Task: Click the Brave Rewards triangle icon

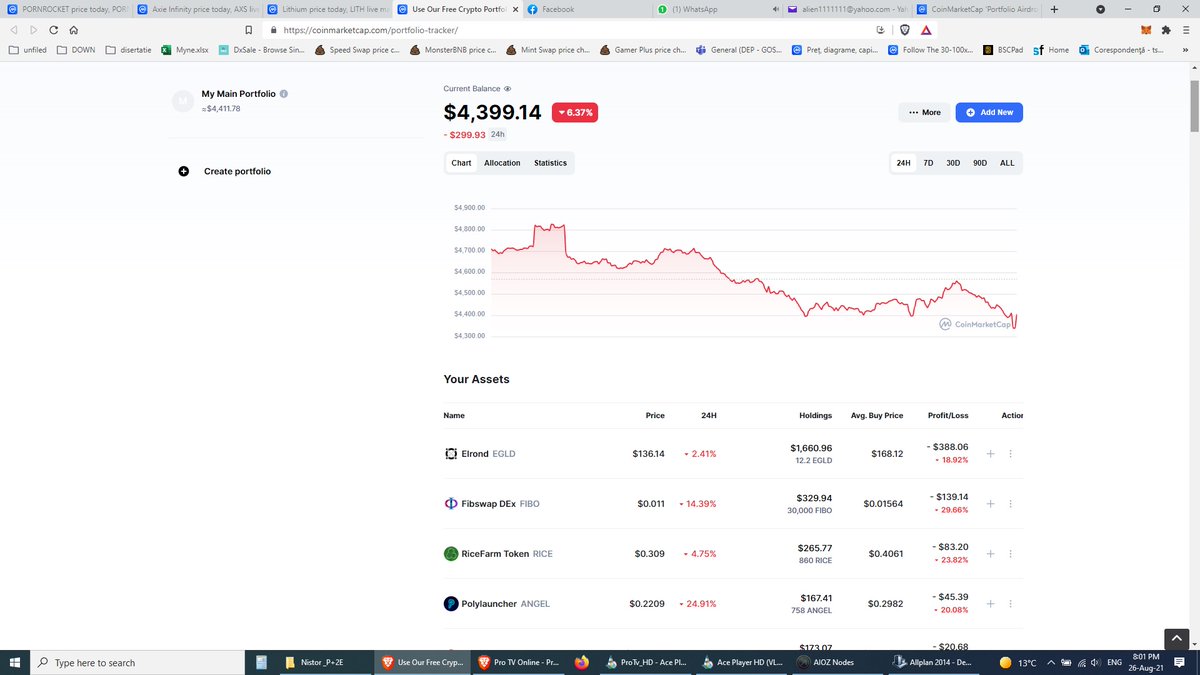Action: [926, 30]
